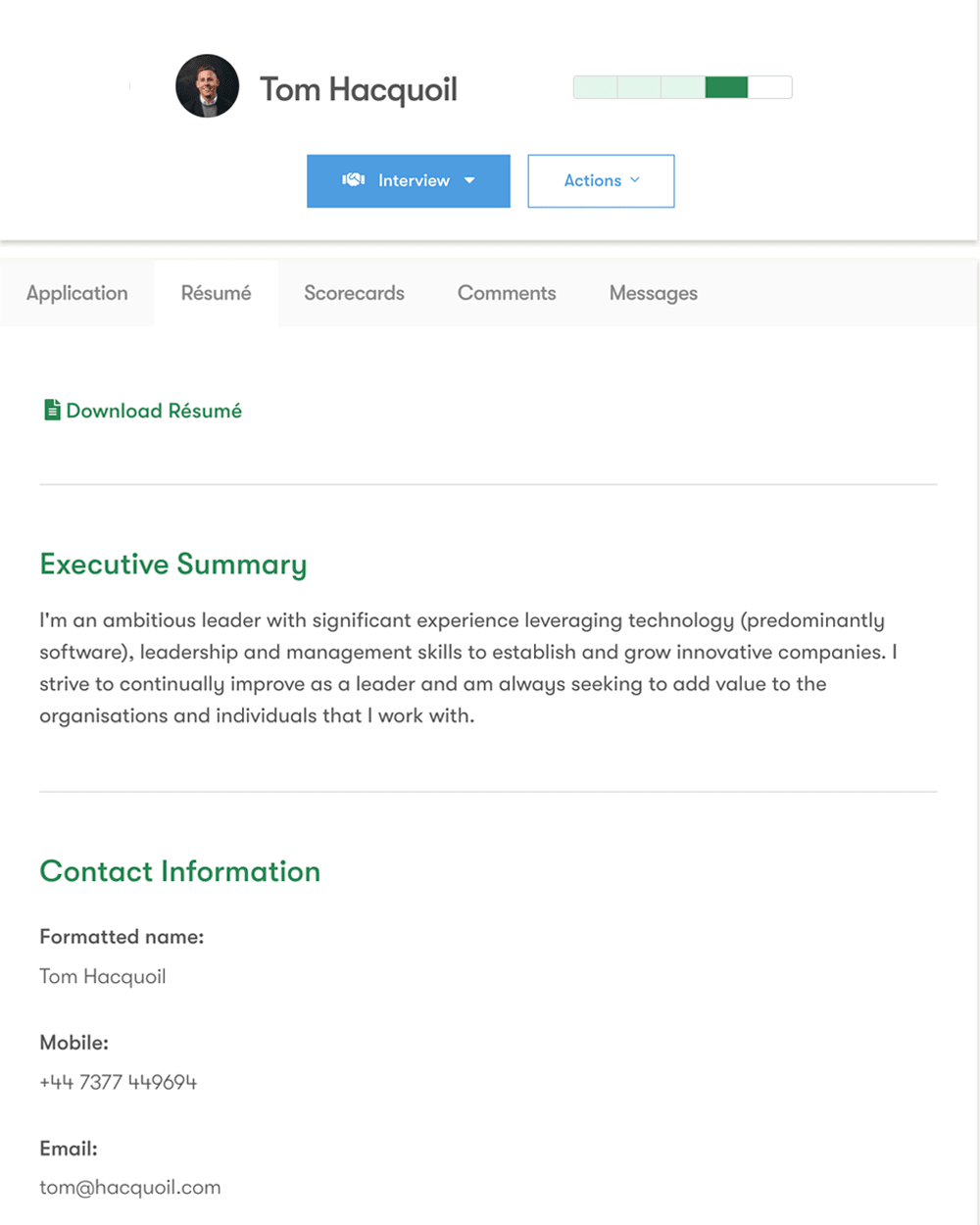Download Tom's résumé
The height and width of the screenshot is (1225, 980).
click(154, 410)
